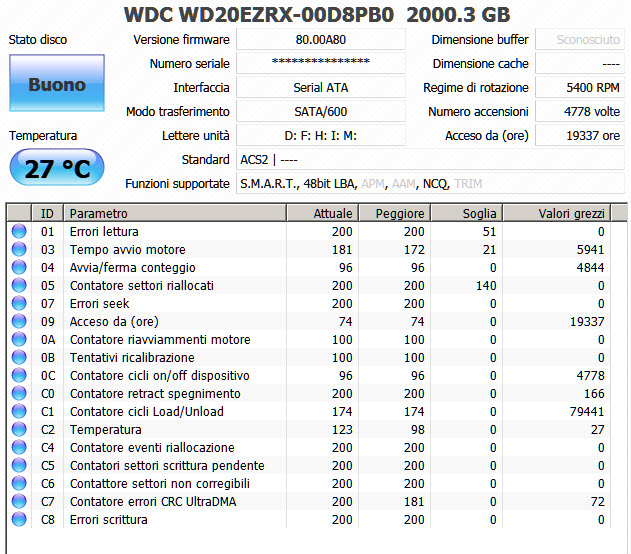Select Errori lettura threshold value 51
631x554 pixels.
click(489, 232)
